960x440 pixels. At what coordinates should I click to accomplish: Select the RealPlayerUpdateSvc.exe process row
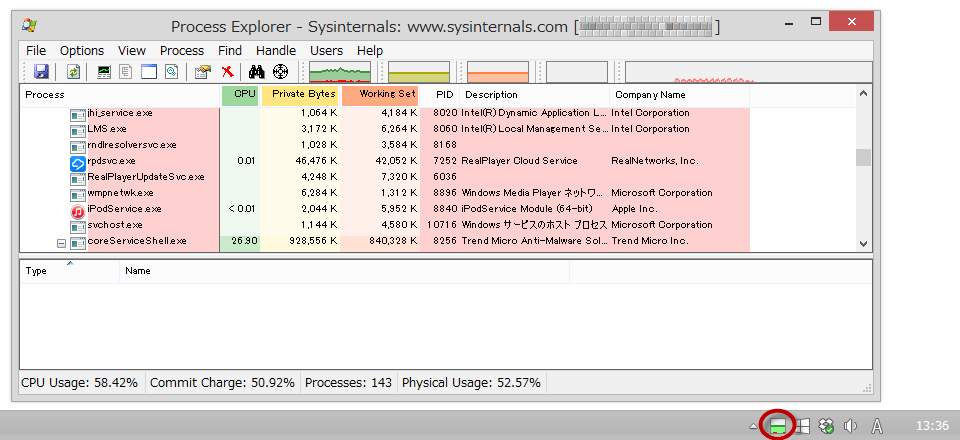(385, 177)
